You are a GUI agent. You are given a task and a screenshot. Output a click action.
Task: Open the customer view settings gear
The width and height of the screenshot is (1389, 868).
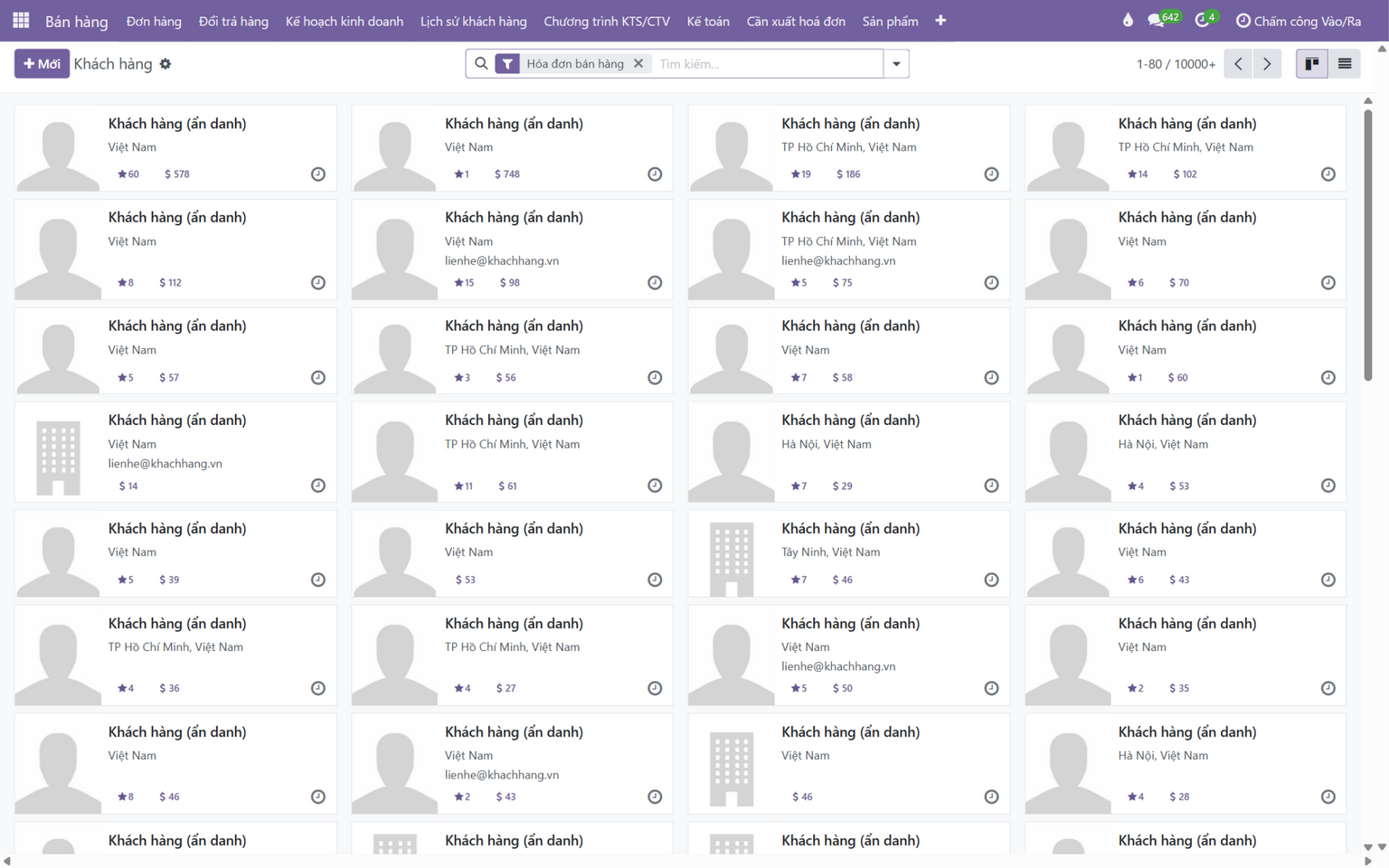165,64
